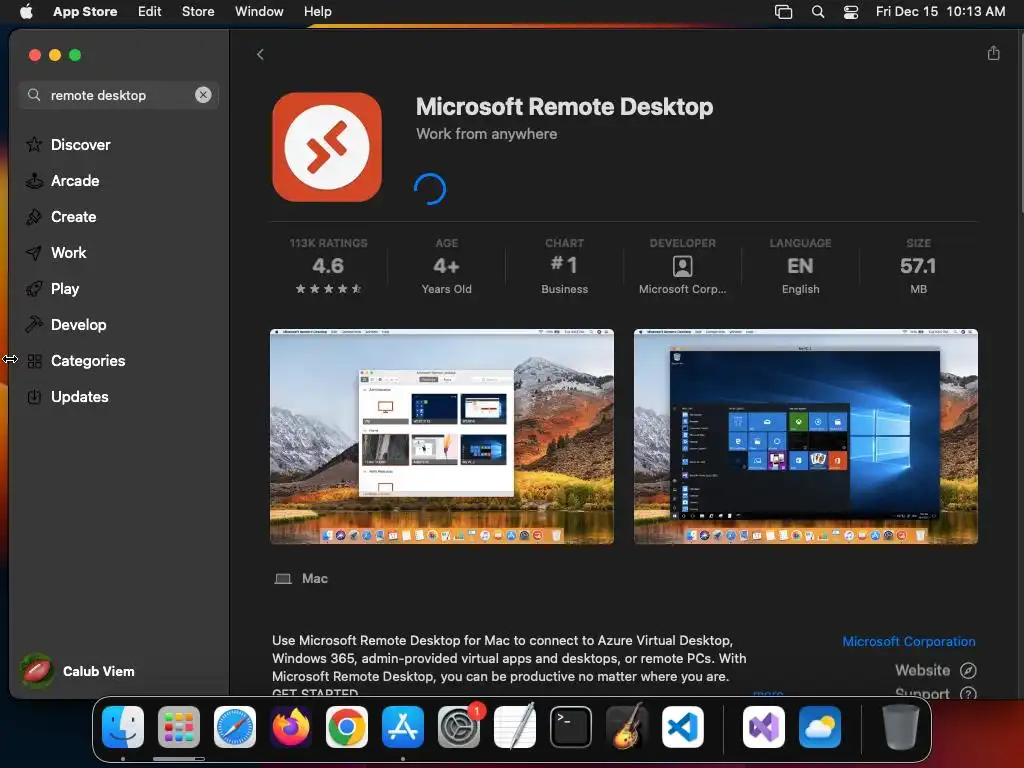1024x768 pixels.
Task: Click the #1 Business chart ranking
Action: 564,266
